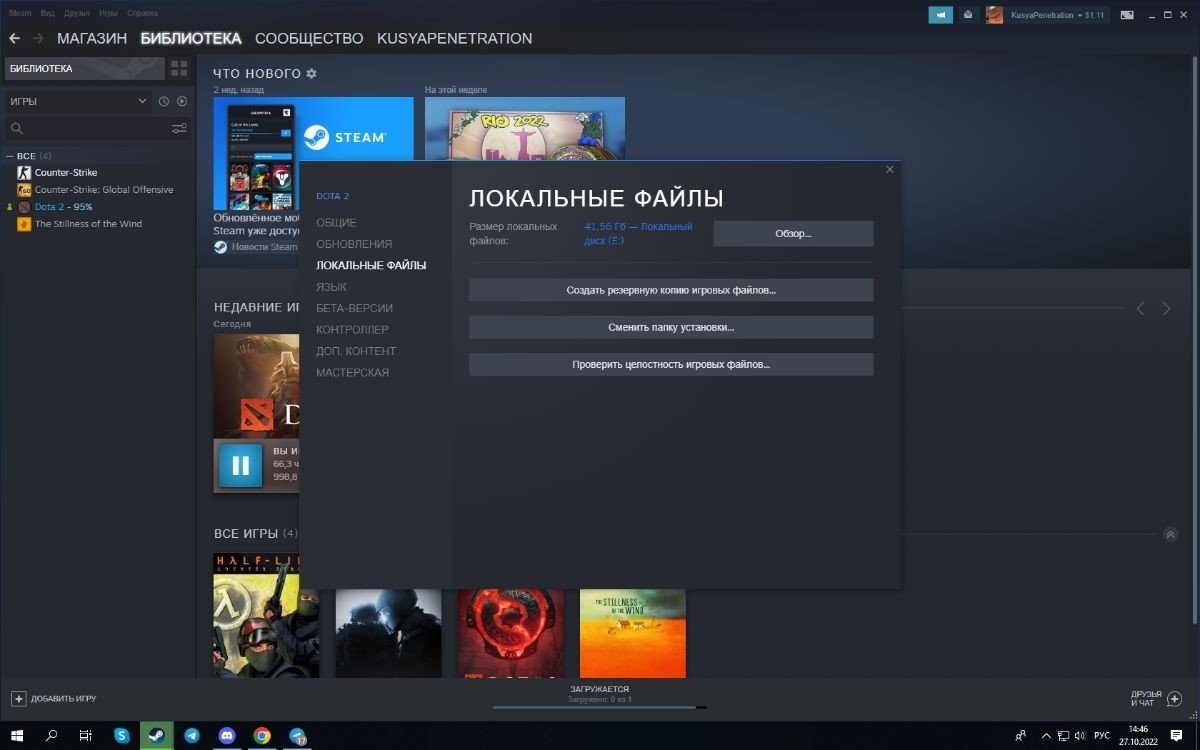Click the profile avatar picture
1200x750 pixels.
pyautogui.click(x=994, y=15)
